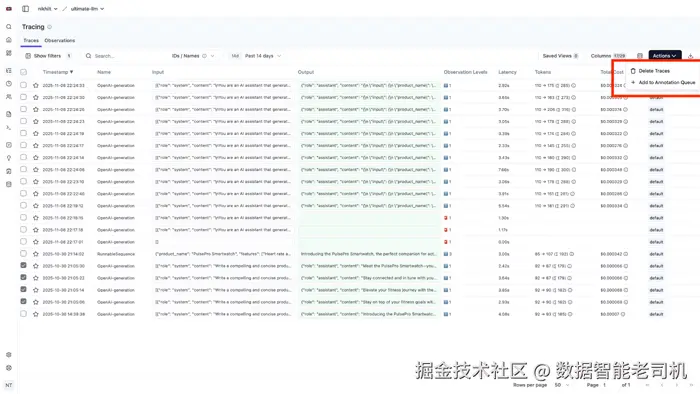
Task: Open the NT user avatar menu
Action: pos(8,385)
